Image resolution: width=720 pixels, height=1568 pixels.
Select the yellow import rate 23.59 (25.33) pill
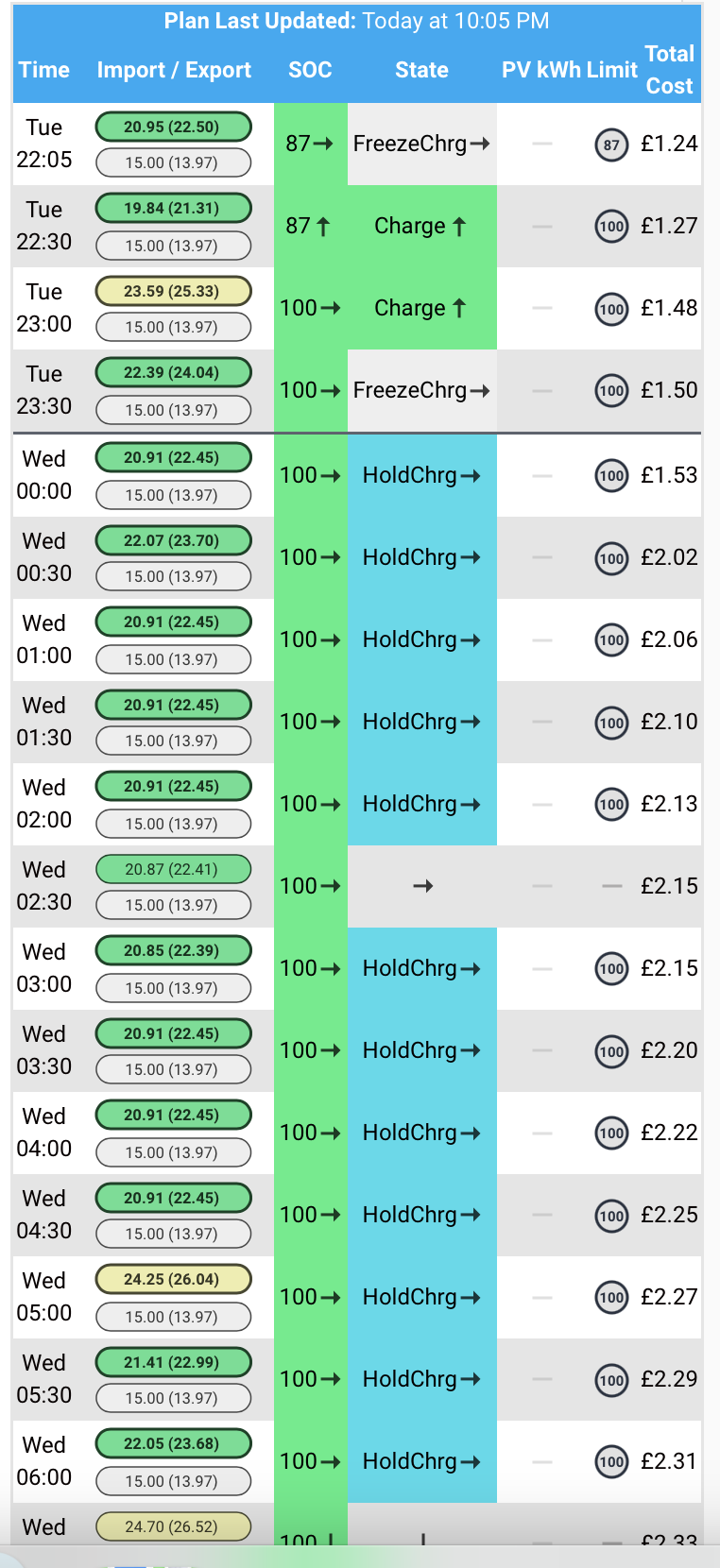coord(173,291)
